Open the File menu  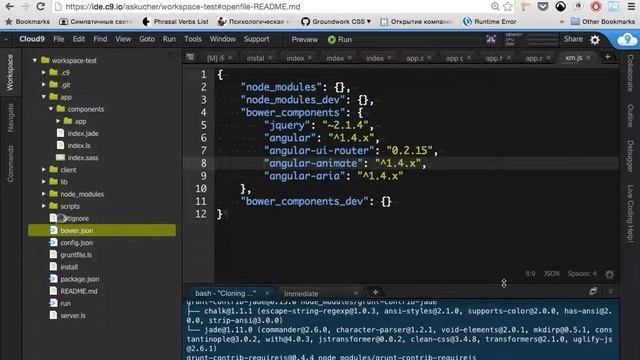(59, 39)
